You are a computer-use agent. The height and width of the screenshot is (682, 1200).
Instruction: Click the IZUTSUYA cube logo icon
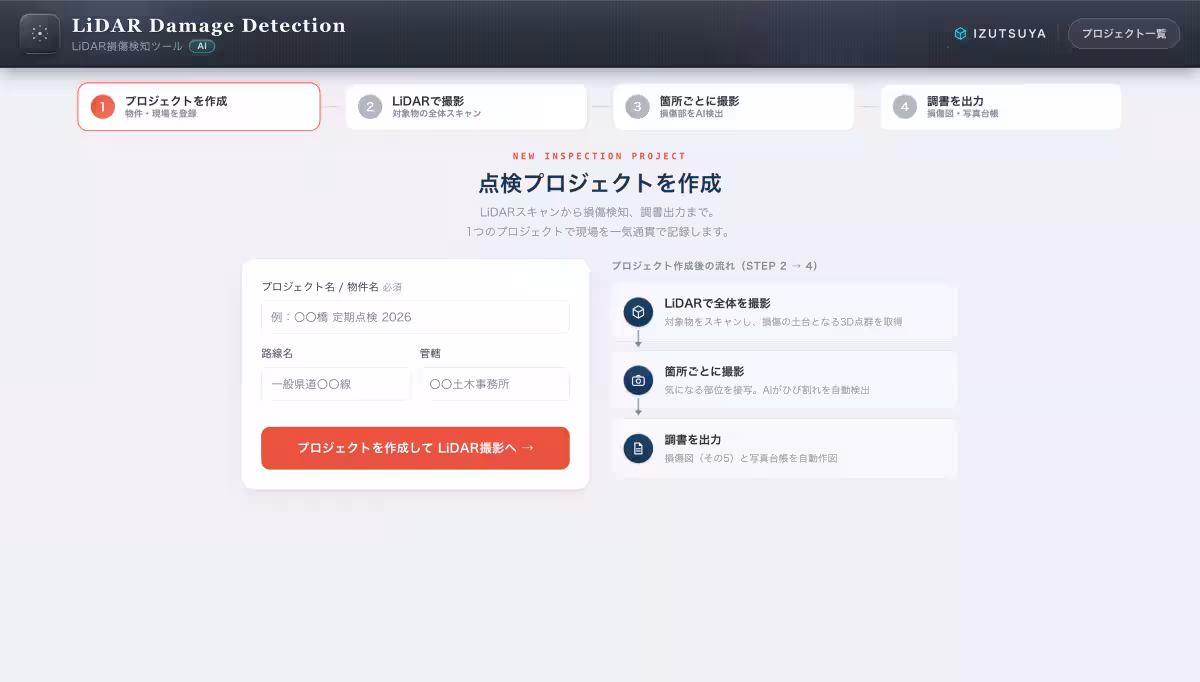click(960, 33)
